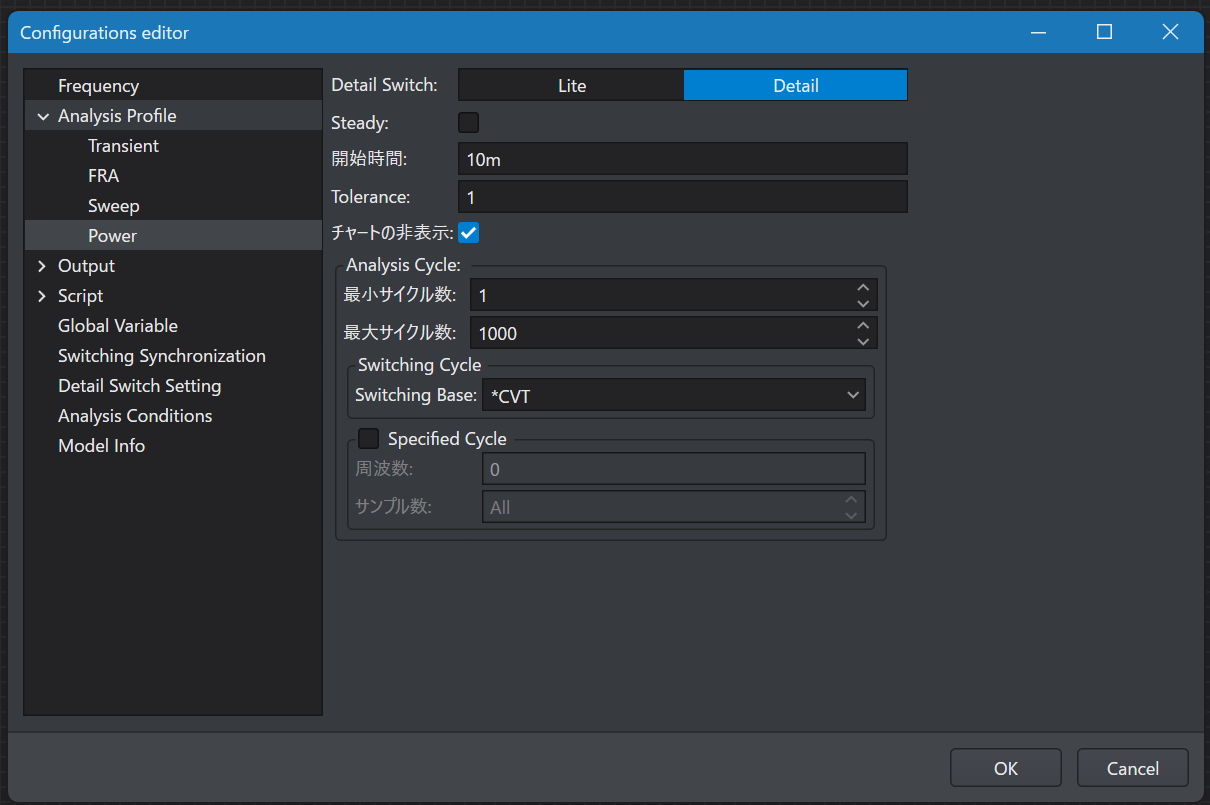Decrease 最小サイクル数 with down arrow

(x=863, y=303)
